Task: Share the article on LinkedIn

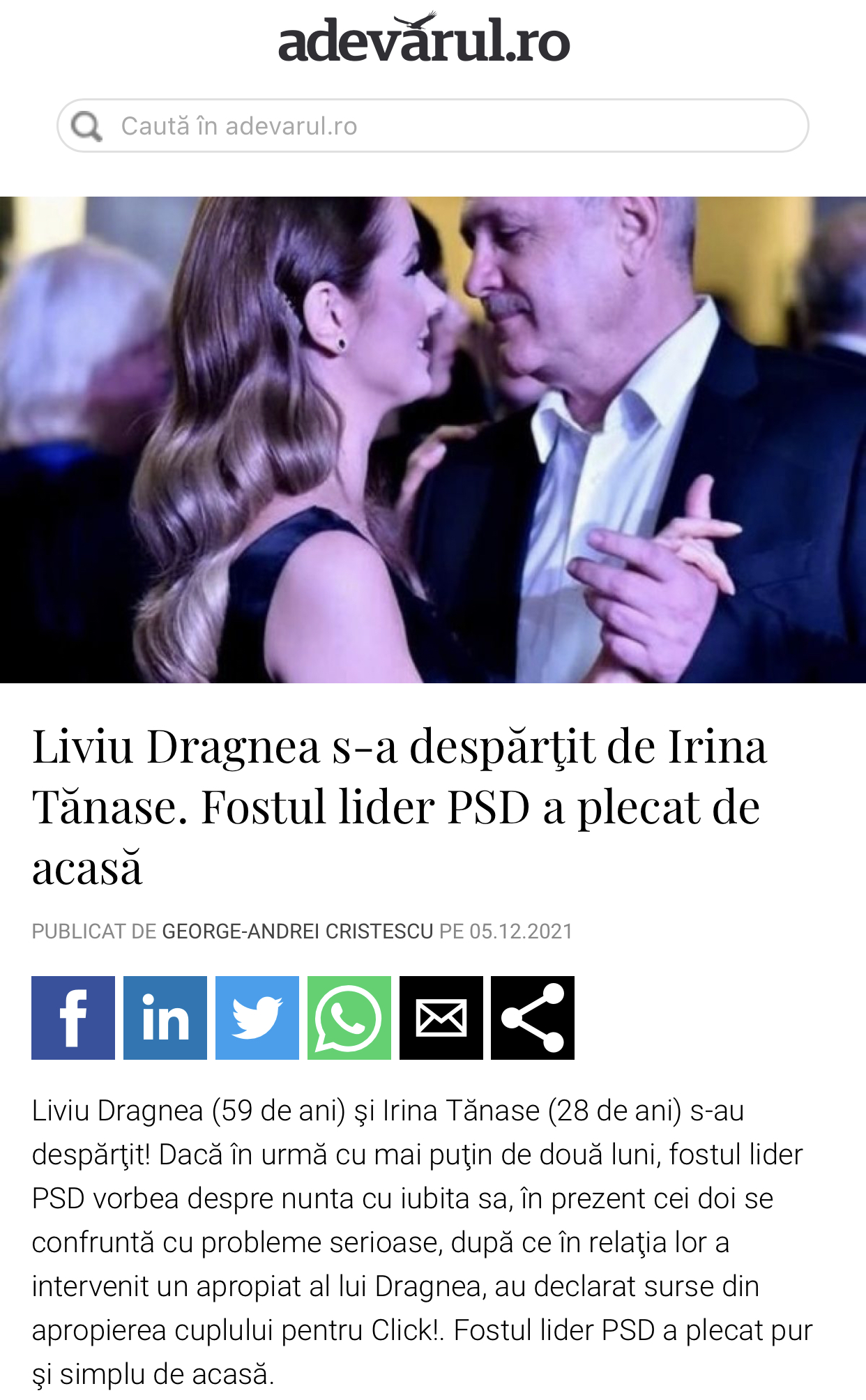Action: click(165, 1018)
